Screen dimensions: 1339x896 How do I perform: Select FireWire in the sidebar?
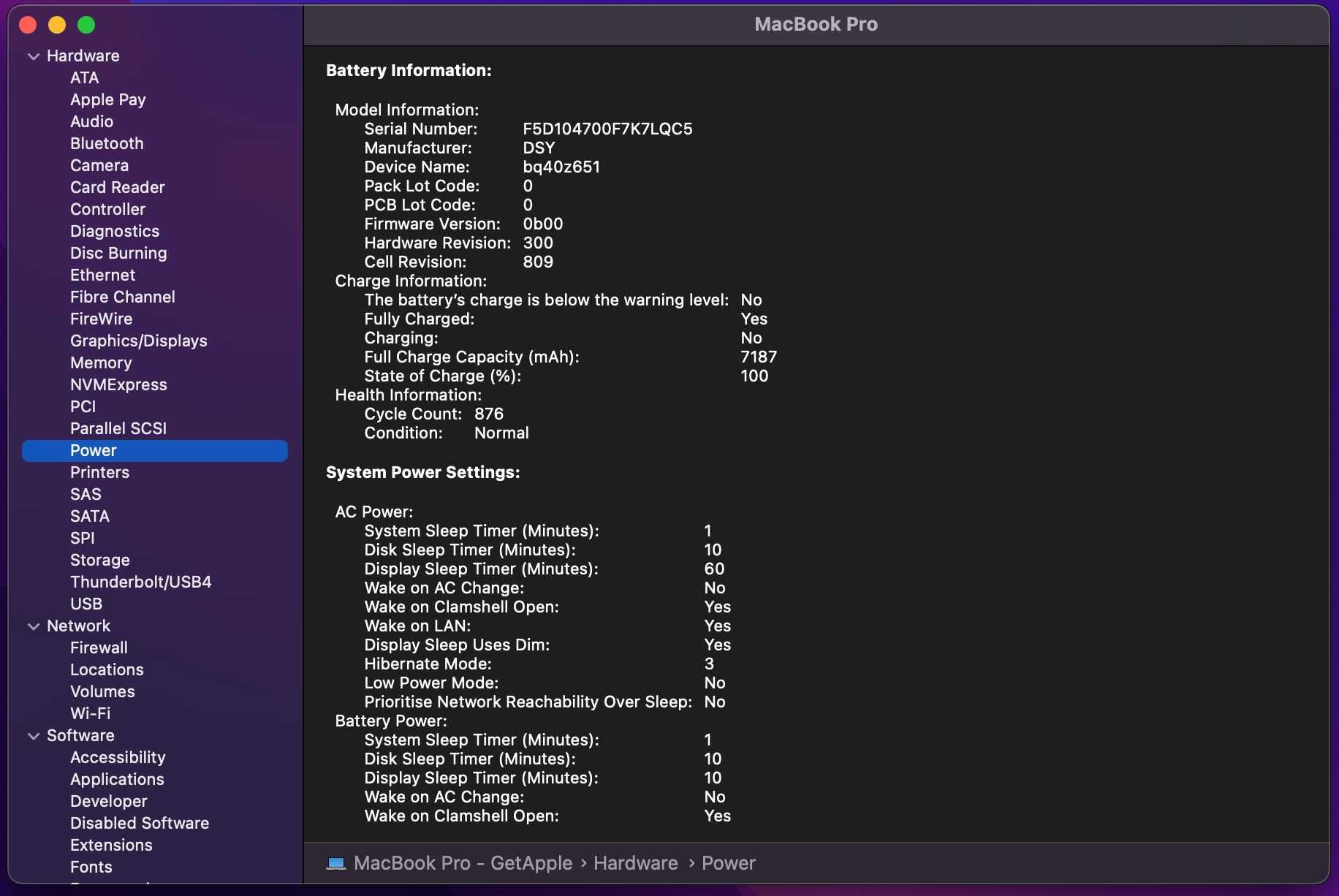tap(102, 319)
